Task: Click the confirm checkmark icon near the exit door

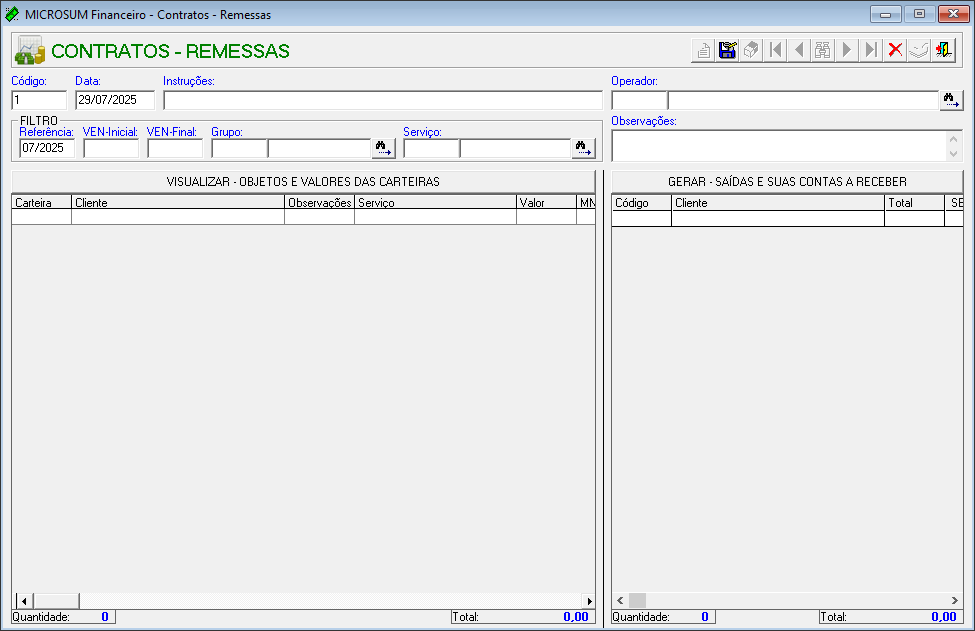Action: tap(918, 49)
